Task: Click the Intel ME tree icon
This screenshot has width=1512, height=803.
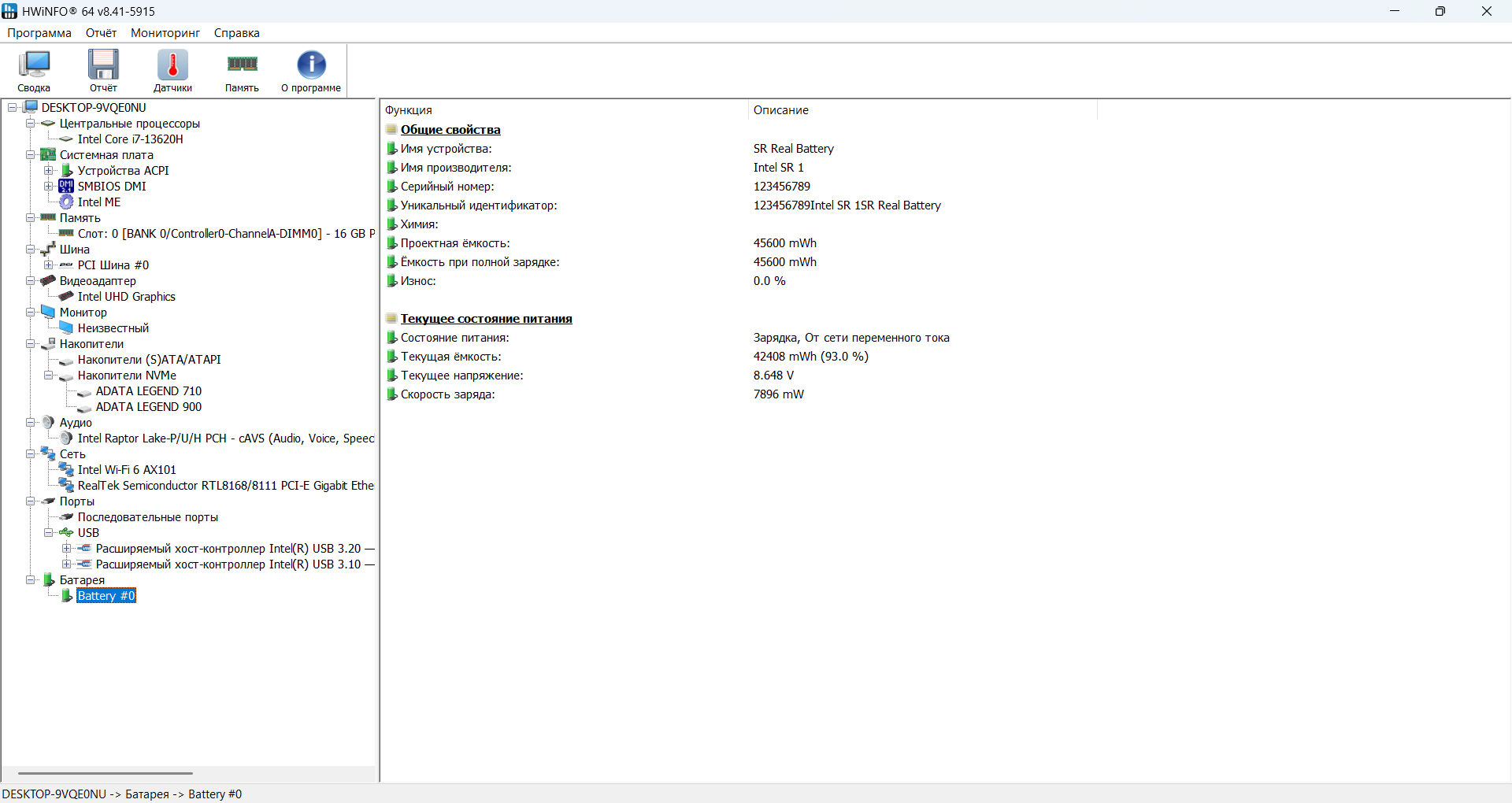Action: point(66,202)
